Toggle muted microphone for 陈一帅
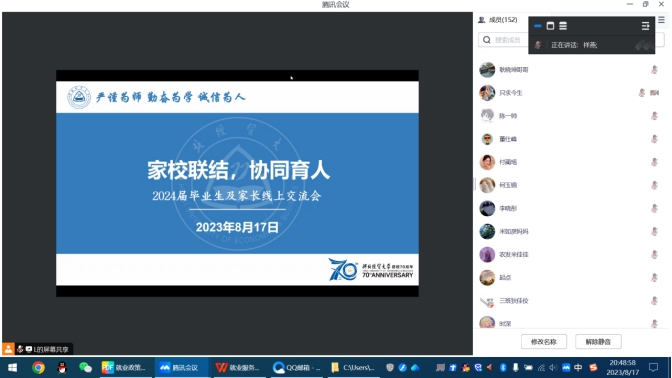Image resolution: width=672 pixels, height=378 pixels. 654,116
